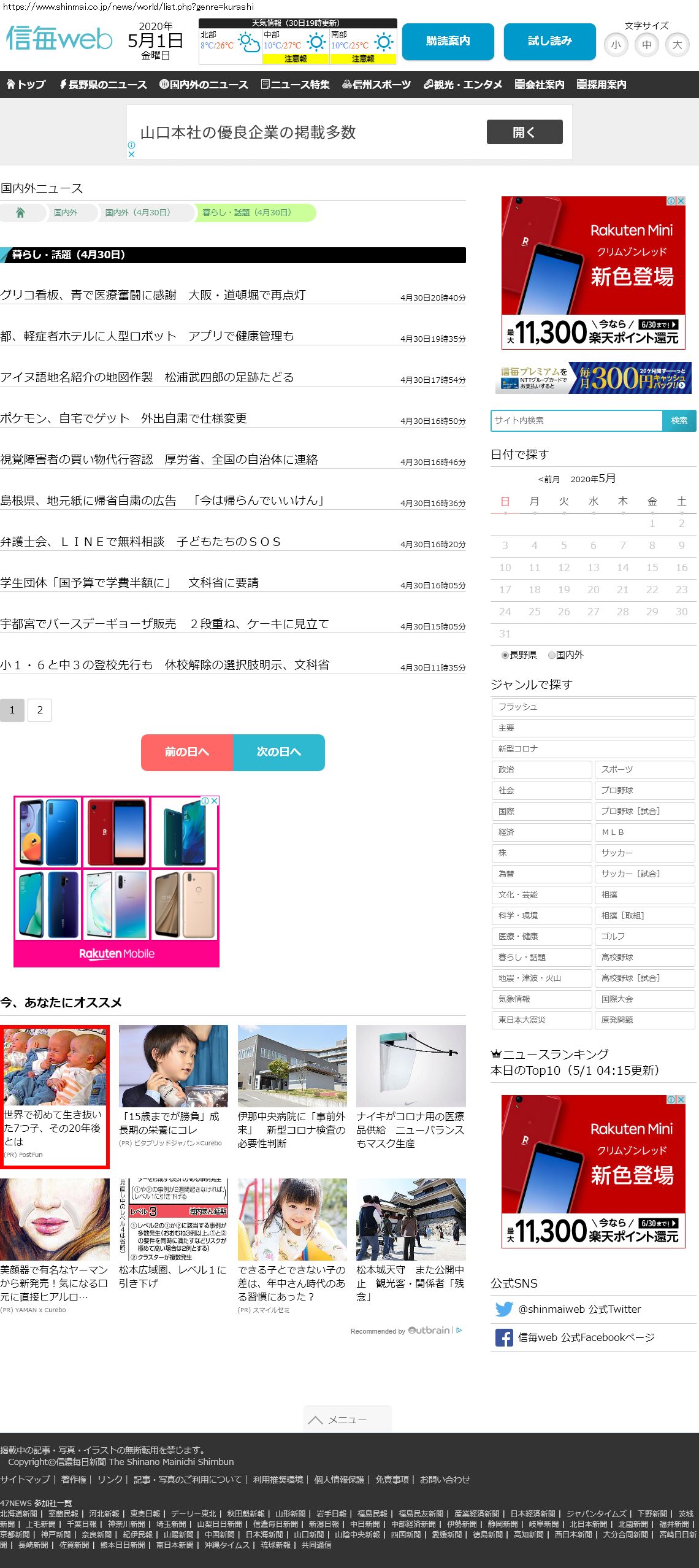Go to previous month (<前月)
The height and width of the screenshot is (1568, 699).
click(x=549, y=479)
